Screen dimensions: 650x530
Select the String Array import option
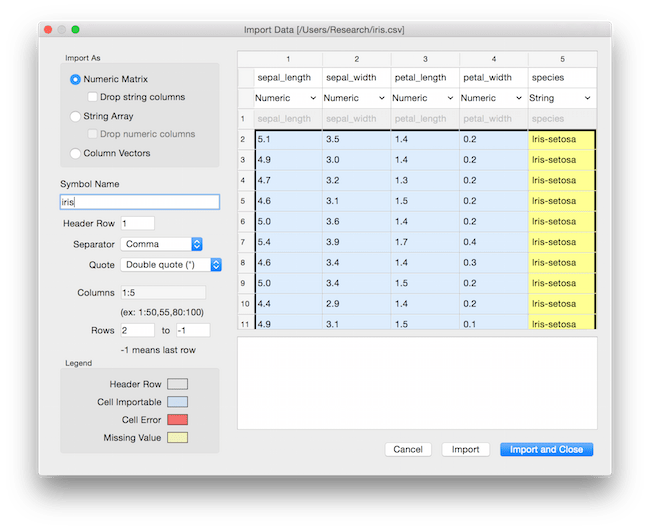75,116
